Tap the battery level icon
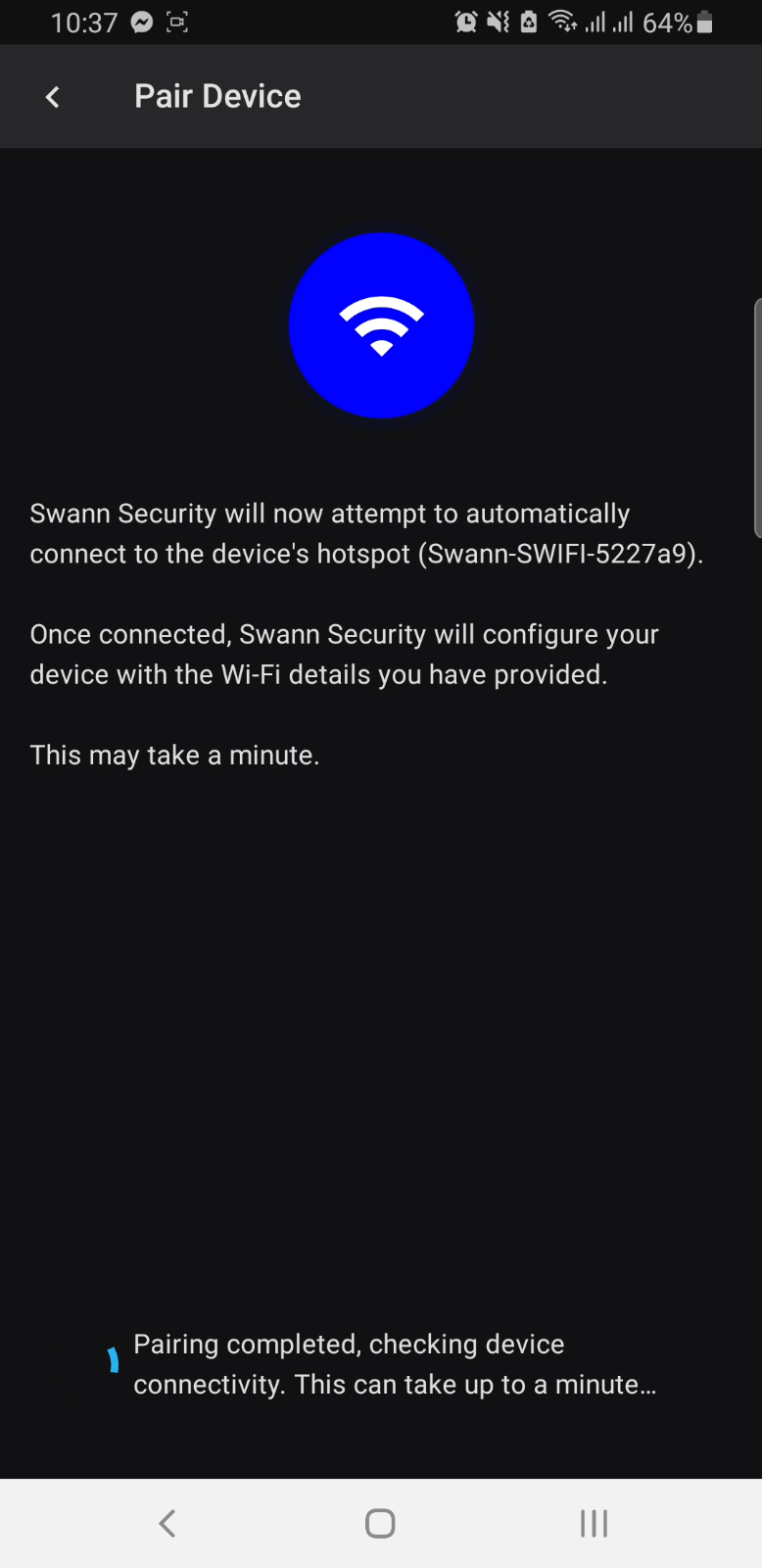This screenshot has width=762, height=1568. [704, 23]
